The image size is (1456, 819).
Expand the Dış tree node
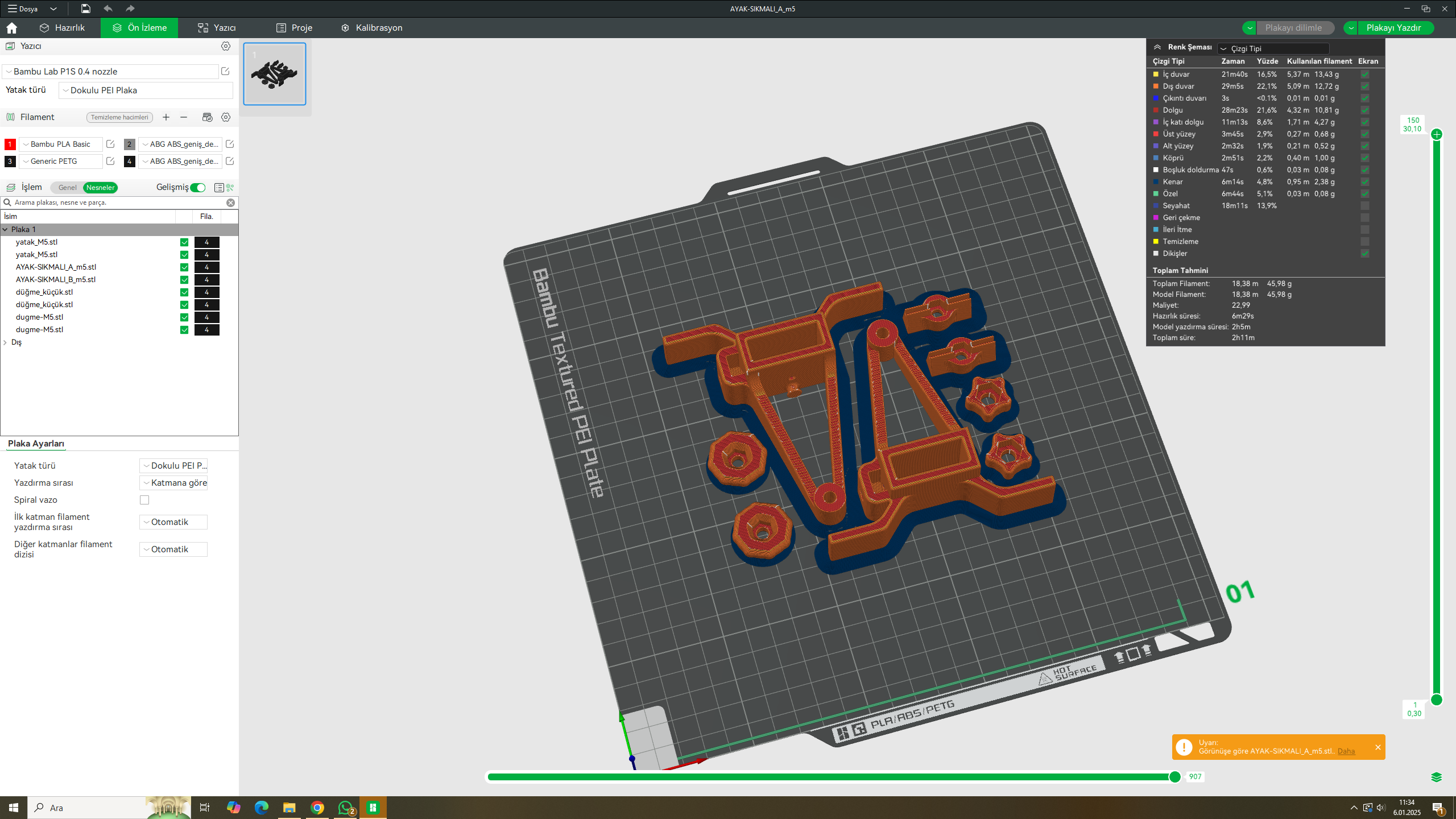click(x=5, y=342)
